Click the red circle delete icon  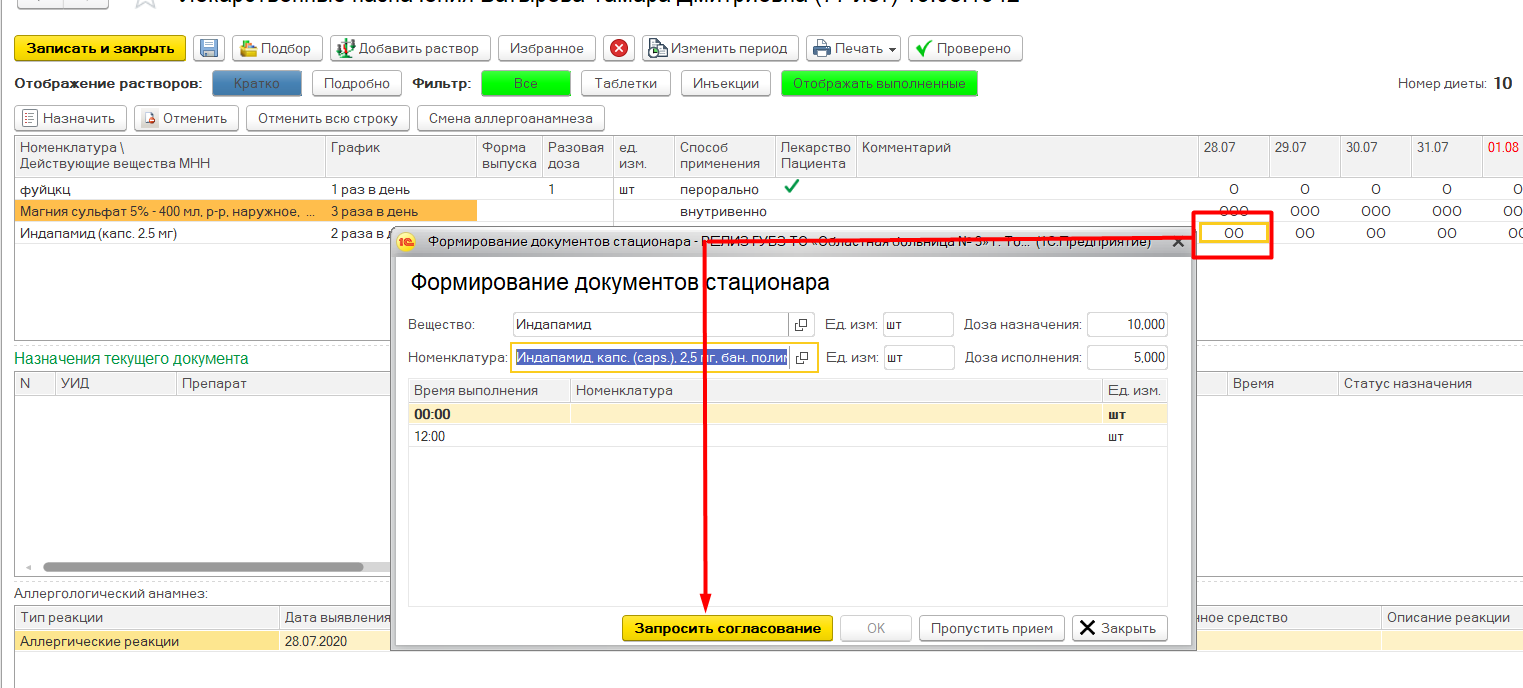click(619, 48)
